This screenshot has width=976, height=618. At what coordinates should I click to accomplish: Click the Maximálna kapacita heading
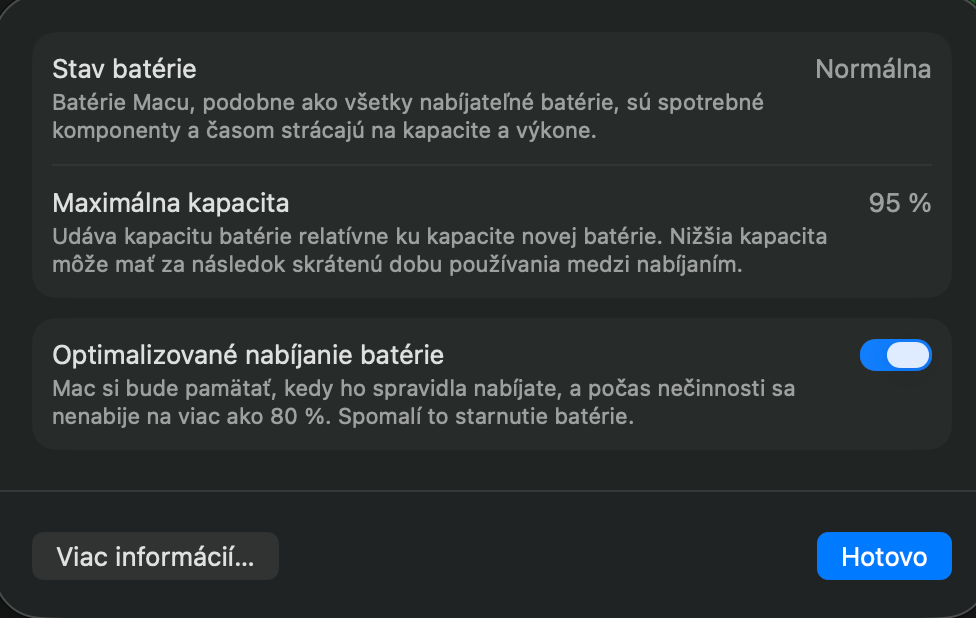[170, 203]
